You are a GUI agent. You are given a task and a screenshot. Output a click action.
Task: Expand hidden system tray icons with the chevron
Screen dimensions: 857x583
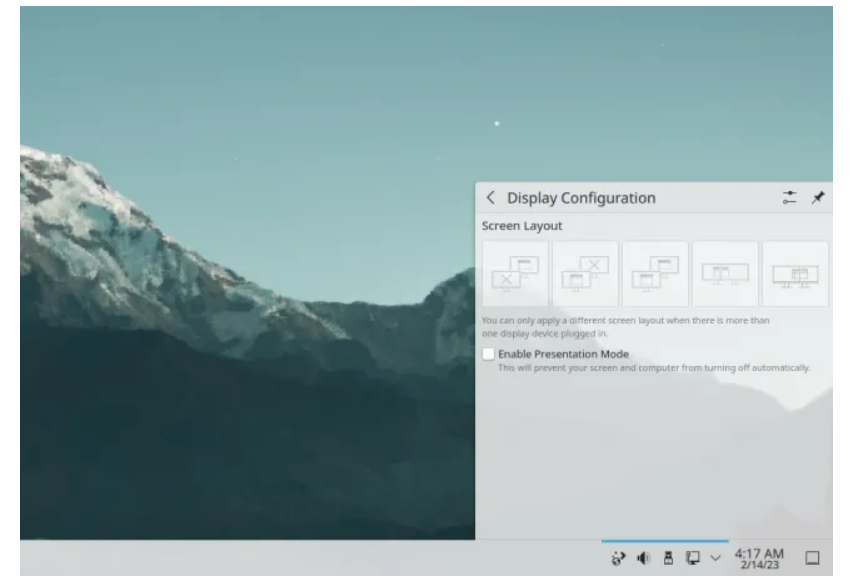coord(714,558)
